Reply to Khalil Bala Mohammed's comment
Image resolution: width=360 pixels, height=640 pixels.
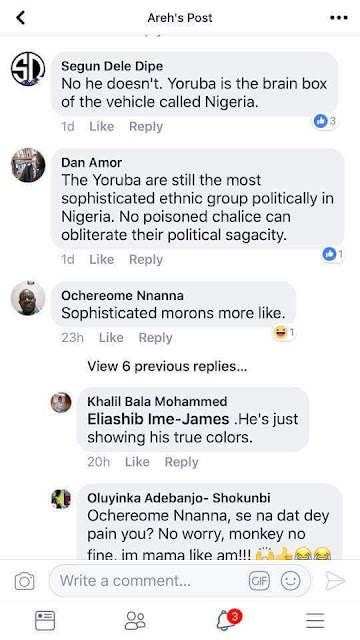pyautogui.click(x=182, y=462)
